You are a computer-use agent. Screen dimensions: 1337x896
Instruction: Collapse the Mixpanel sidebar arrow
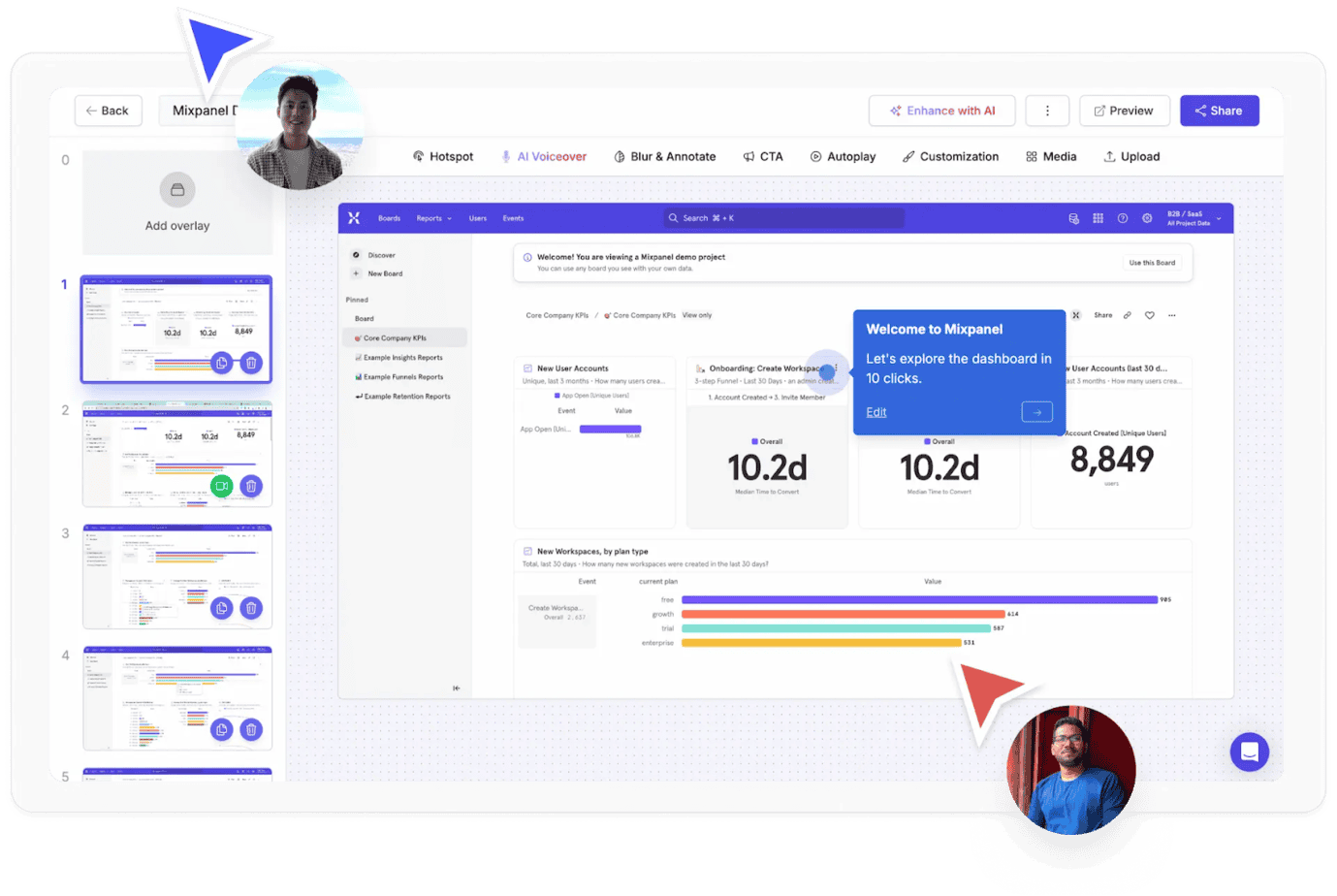[x=457, y=688]
